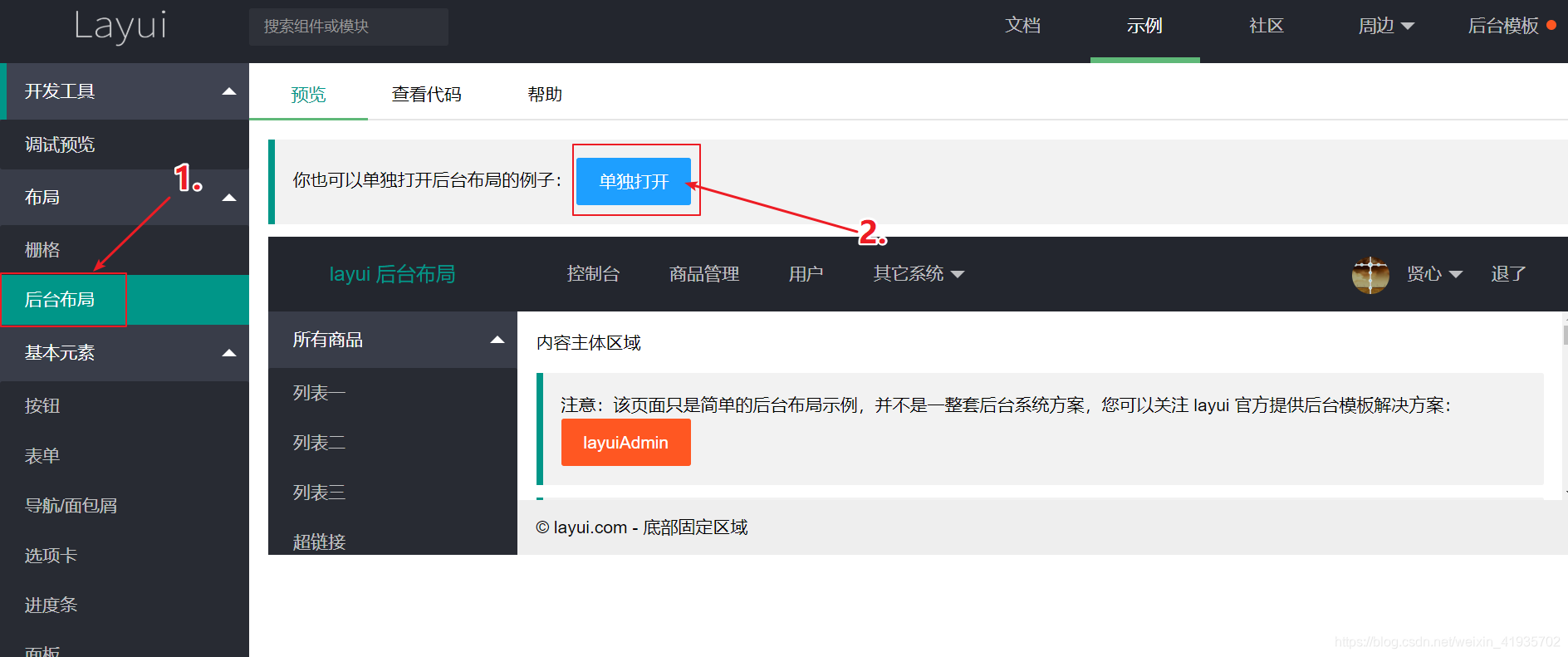Open 社区 in top navigation

pos(1267,26)
